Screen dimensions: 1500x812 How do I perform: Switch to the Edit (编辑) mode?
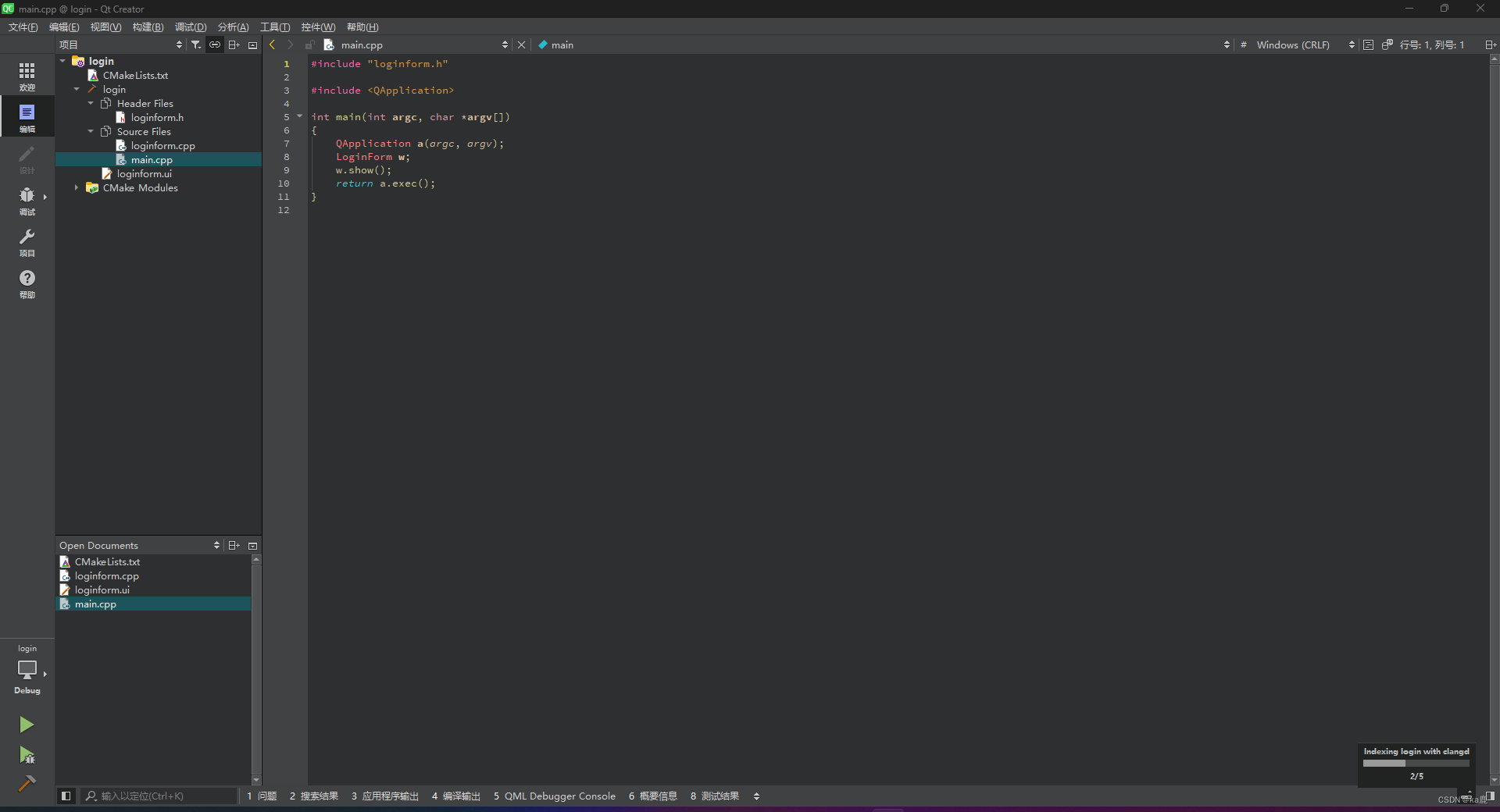click(27, 117)
